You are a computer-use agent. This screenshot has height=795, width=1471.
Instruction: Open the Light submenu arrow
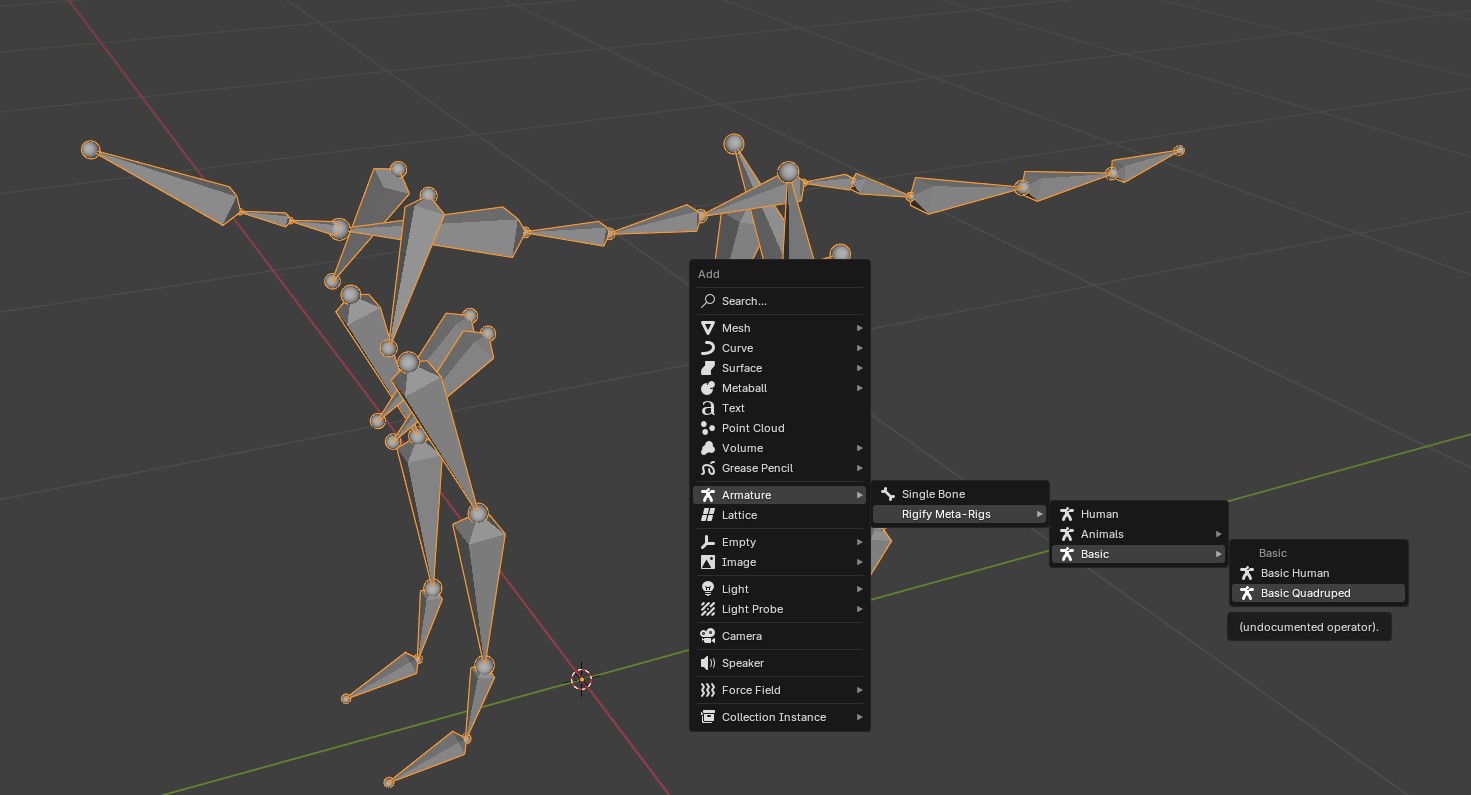(859, 589)
